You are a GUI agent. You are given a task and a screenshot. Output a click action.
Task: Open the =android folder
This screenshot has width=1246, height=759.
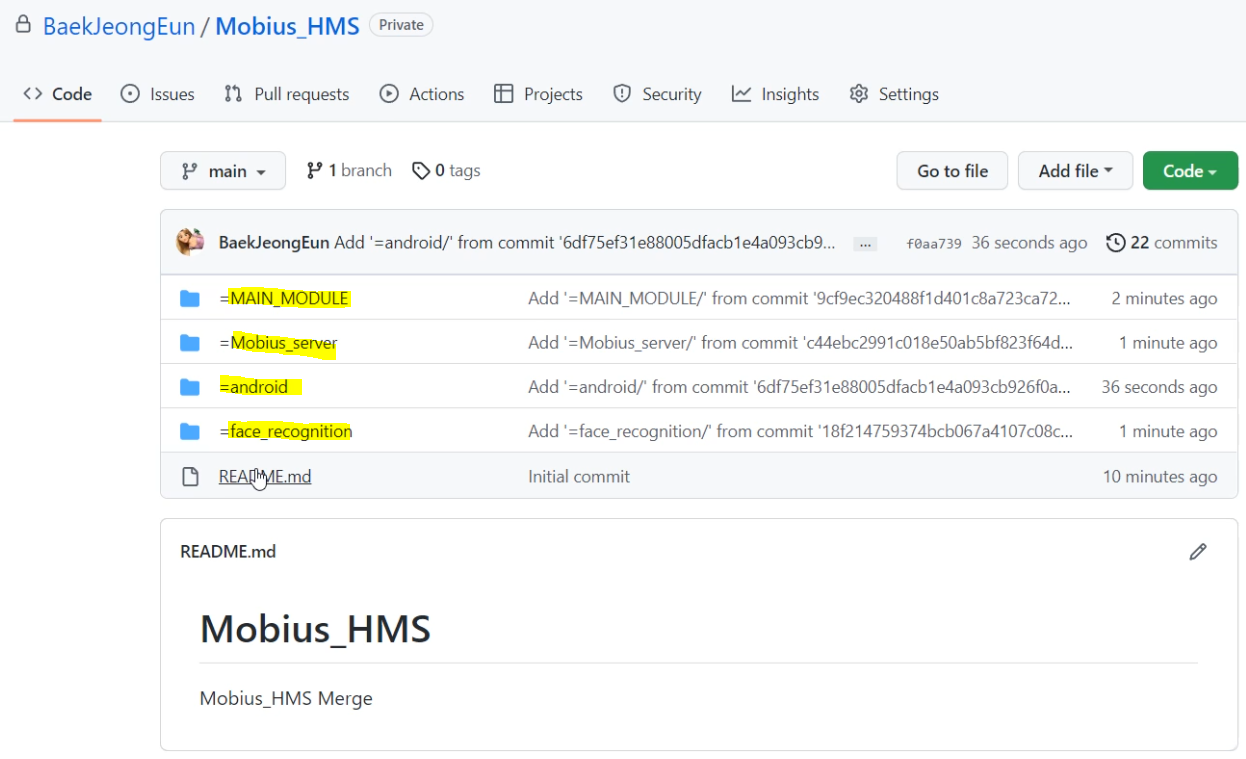tap(254, 387)
